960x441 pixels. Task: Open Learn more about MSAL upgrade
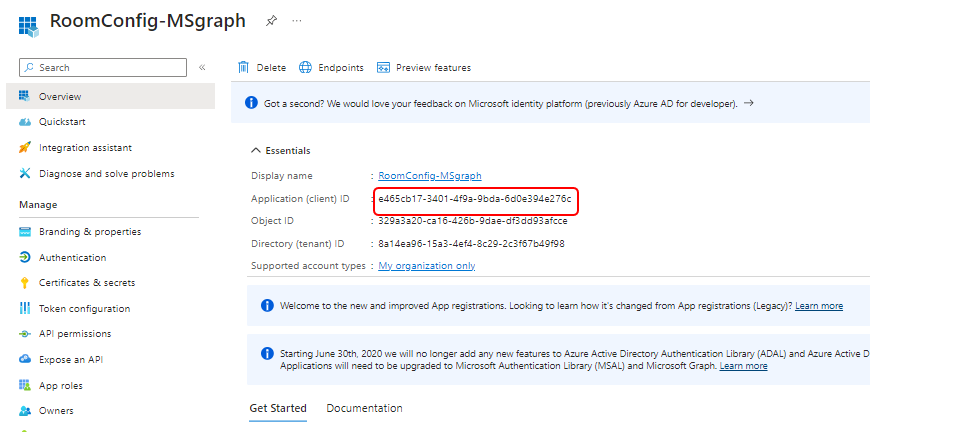coord(743,366)
